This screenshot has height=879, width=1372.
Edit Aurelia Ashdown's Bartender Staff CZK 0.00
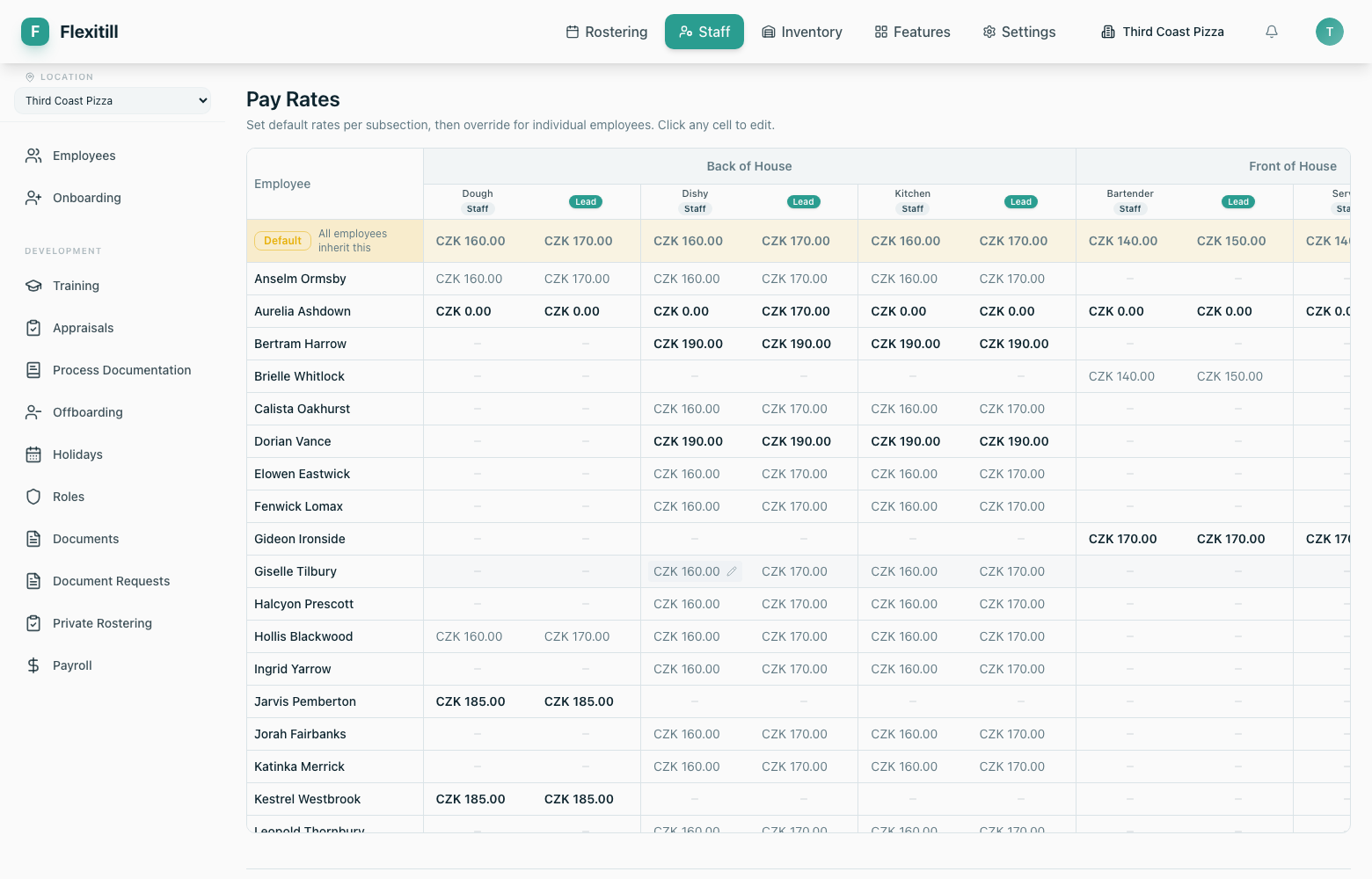tap(1116, 311)
